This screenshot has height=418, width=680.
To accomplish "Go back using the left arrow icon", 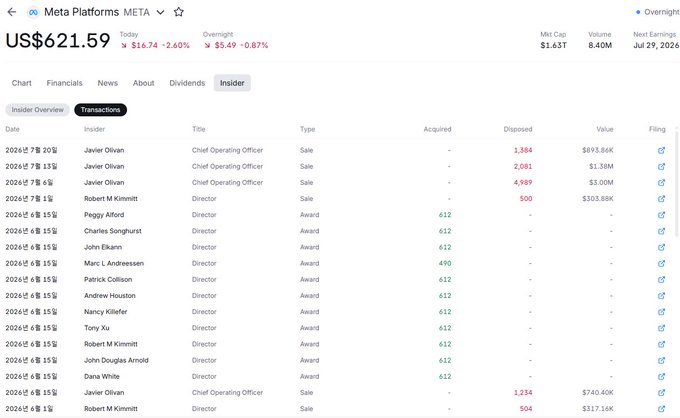I will point(12,12).
